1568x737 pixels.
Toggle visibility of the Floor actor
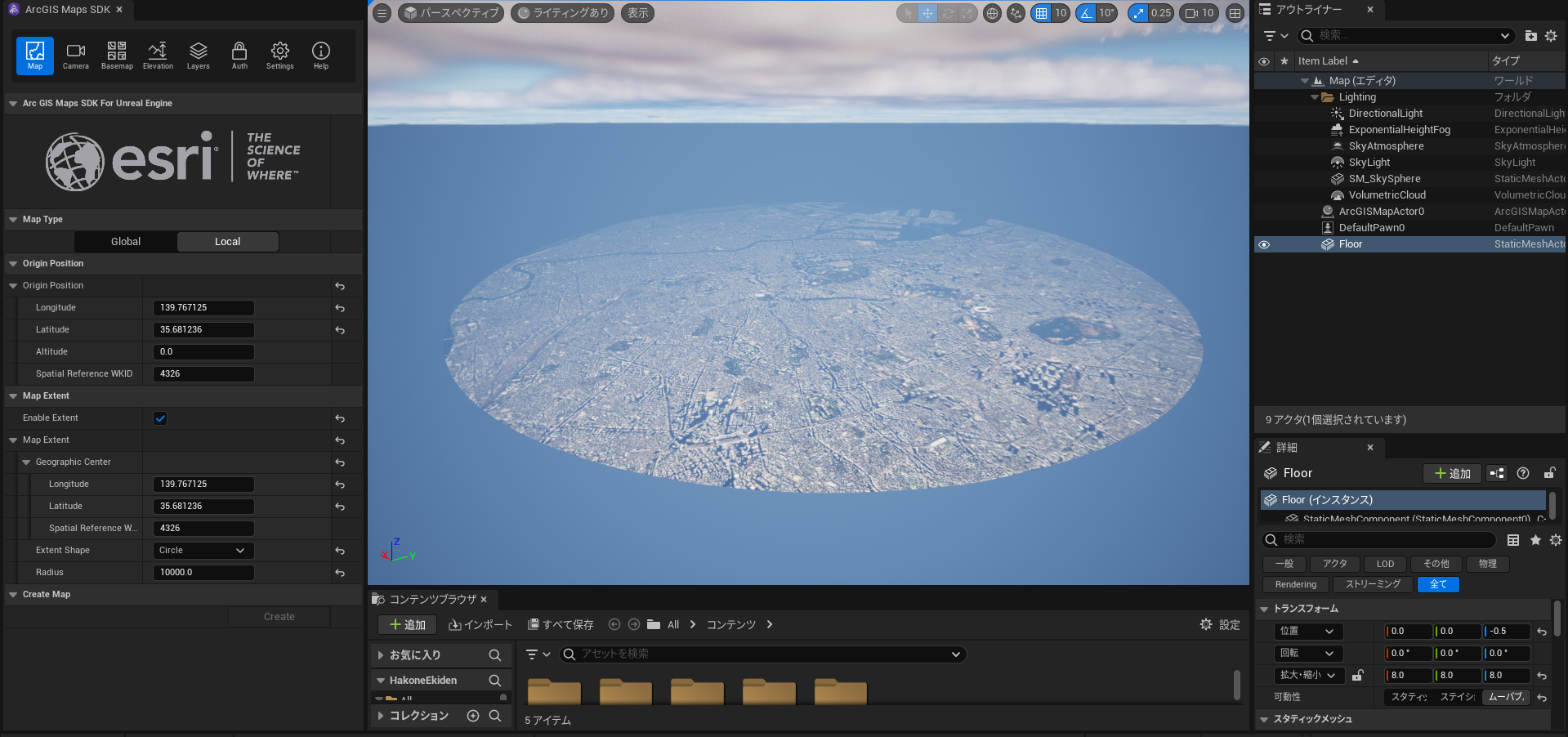[1264, 244]
